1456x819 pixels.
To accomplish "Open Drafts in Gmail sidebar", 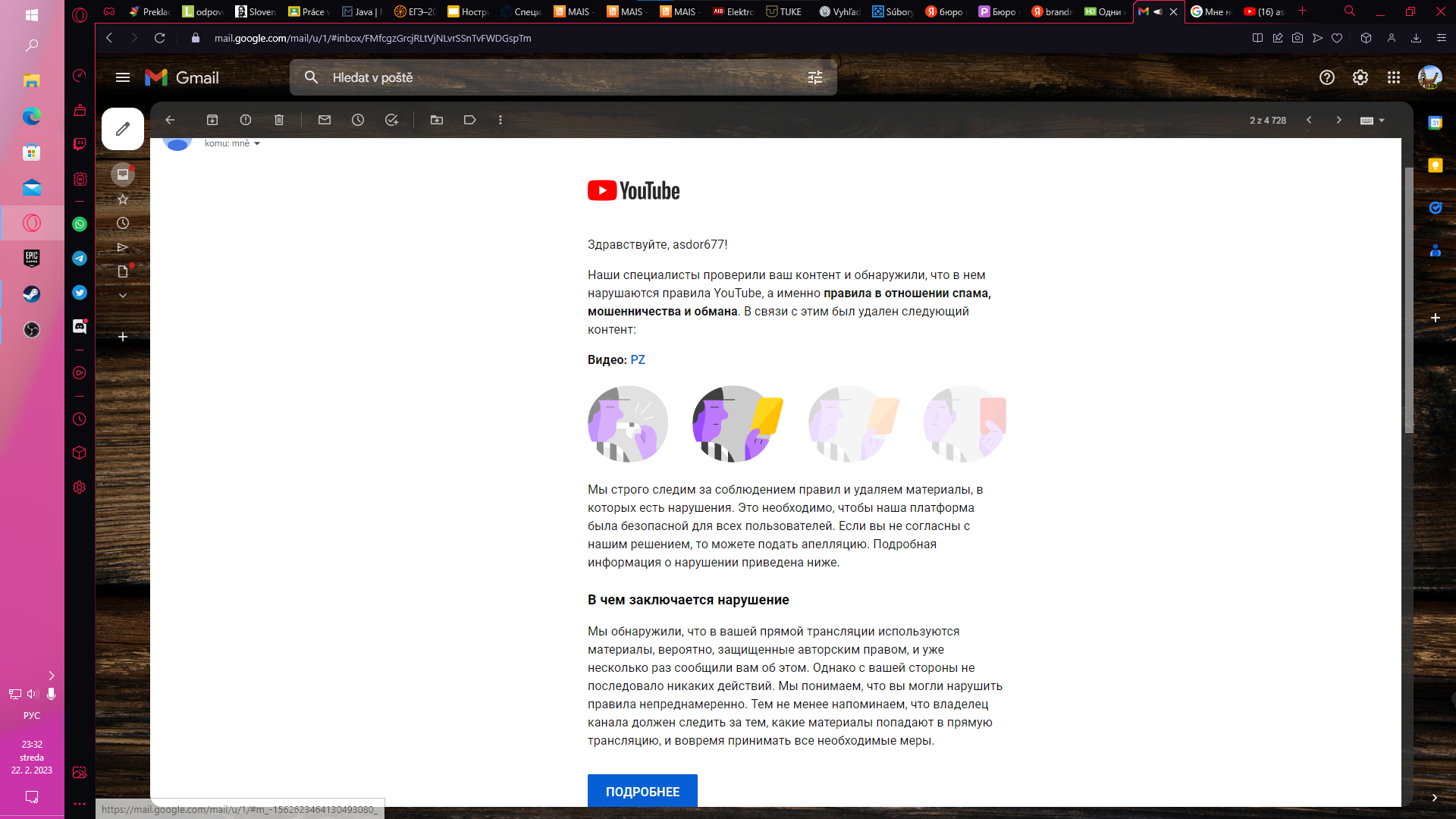I will 123,271.
